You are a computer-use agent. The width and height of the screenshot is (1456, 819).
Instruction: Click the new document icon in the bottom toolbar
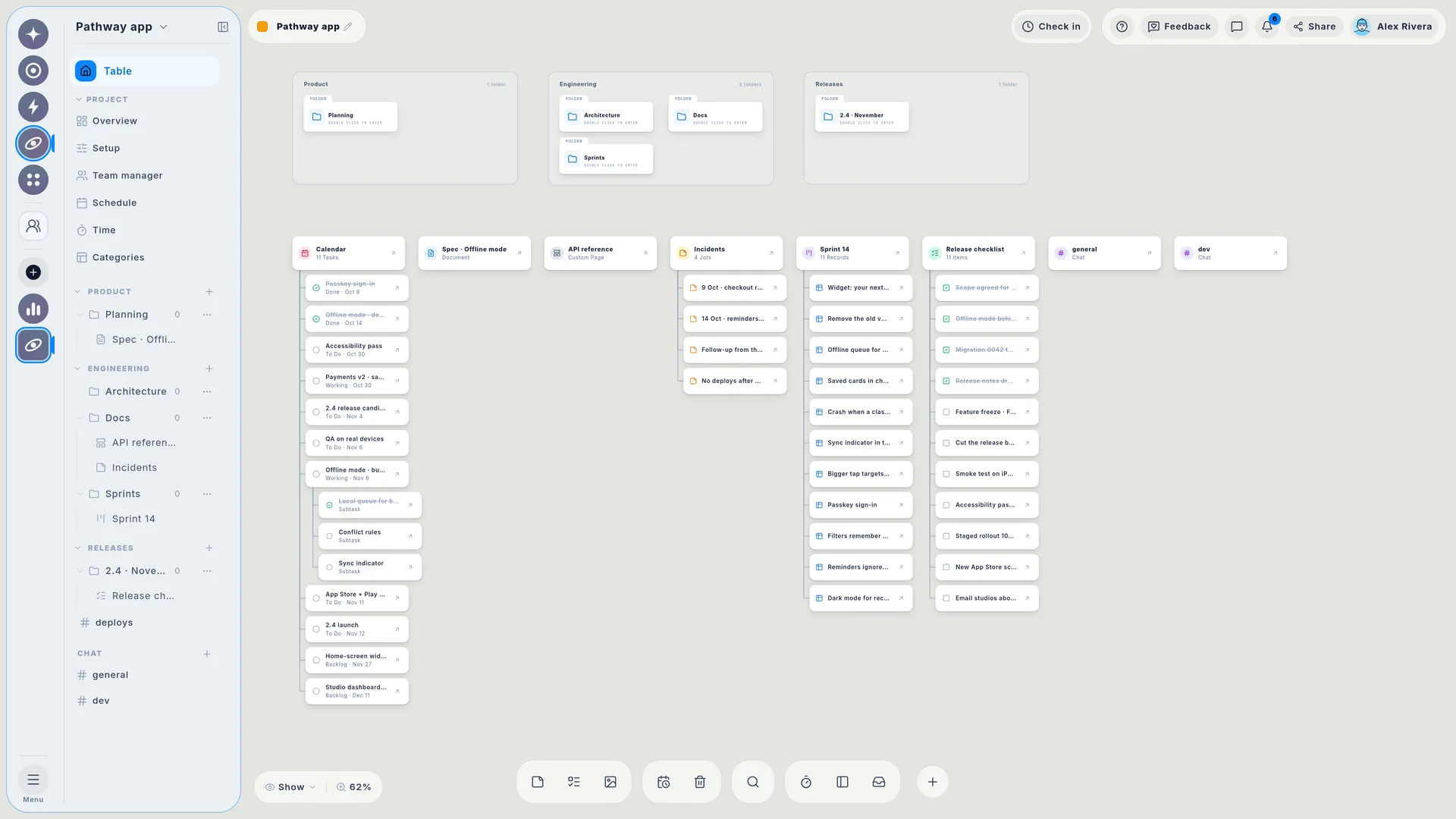538,782
